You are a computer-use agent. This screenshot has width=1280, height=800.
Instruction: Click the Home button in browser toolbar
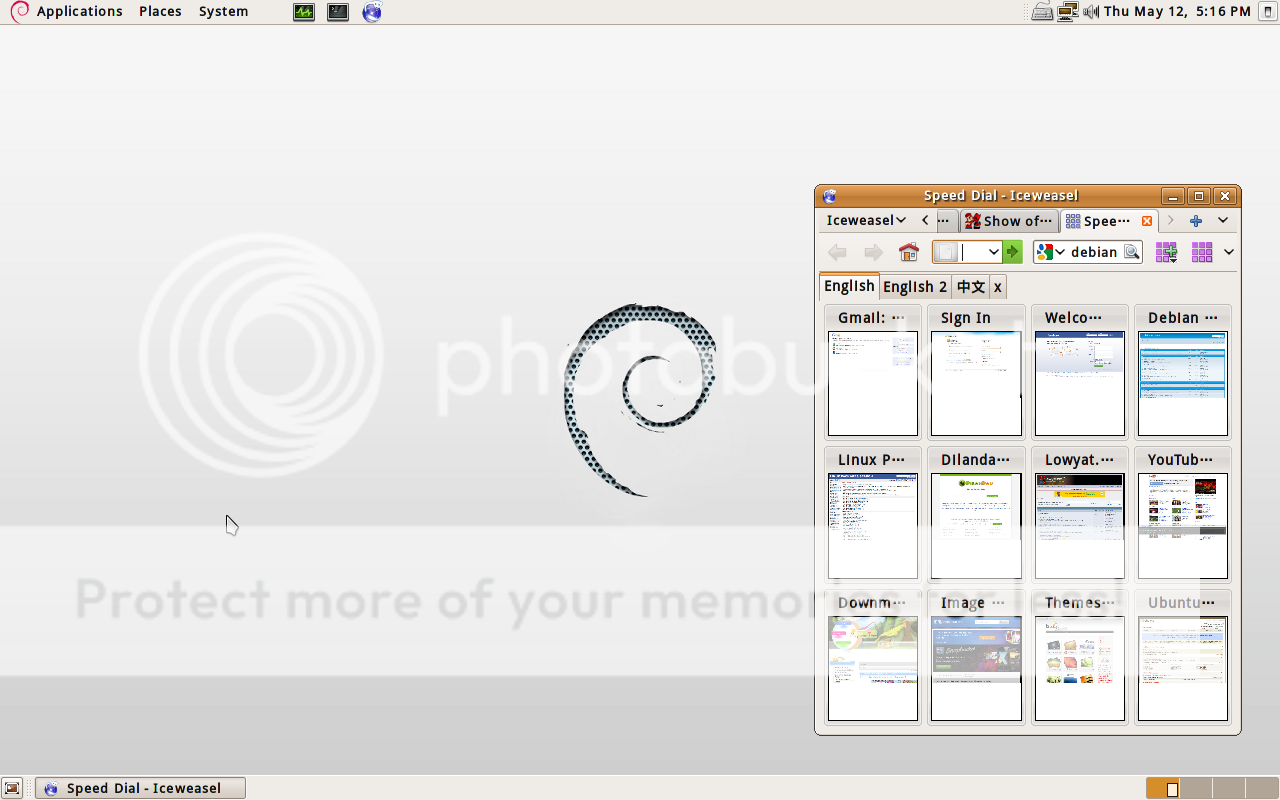click(908, 252)
